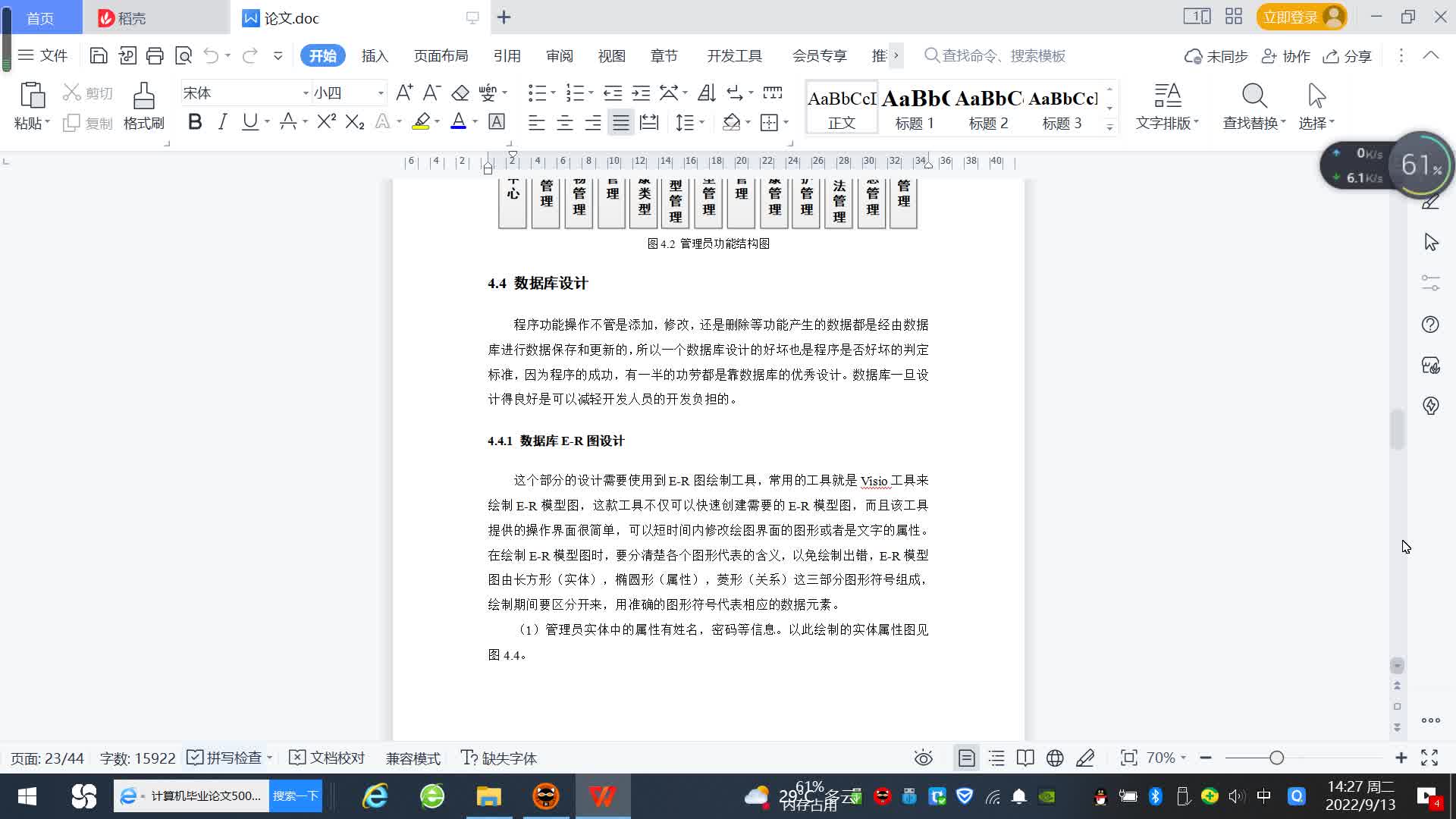The height and width of the screenshot is (819, 1456).
Task: Toggle align right
Action: pyautogui.click(x=593, y=122)
